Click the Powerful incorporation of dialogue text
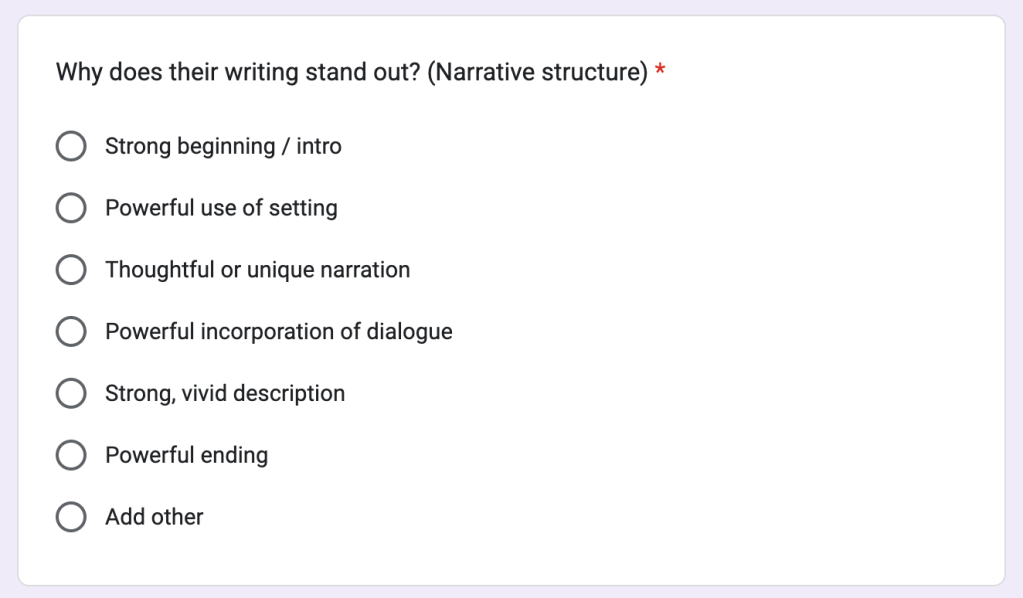The height and width of the screenshot is (598, 1023). [277, 331]
